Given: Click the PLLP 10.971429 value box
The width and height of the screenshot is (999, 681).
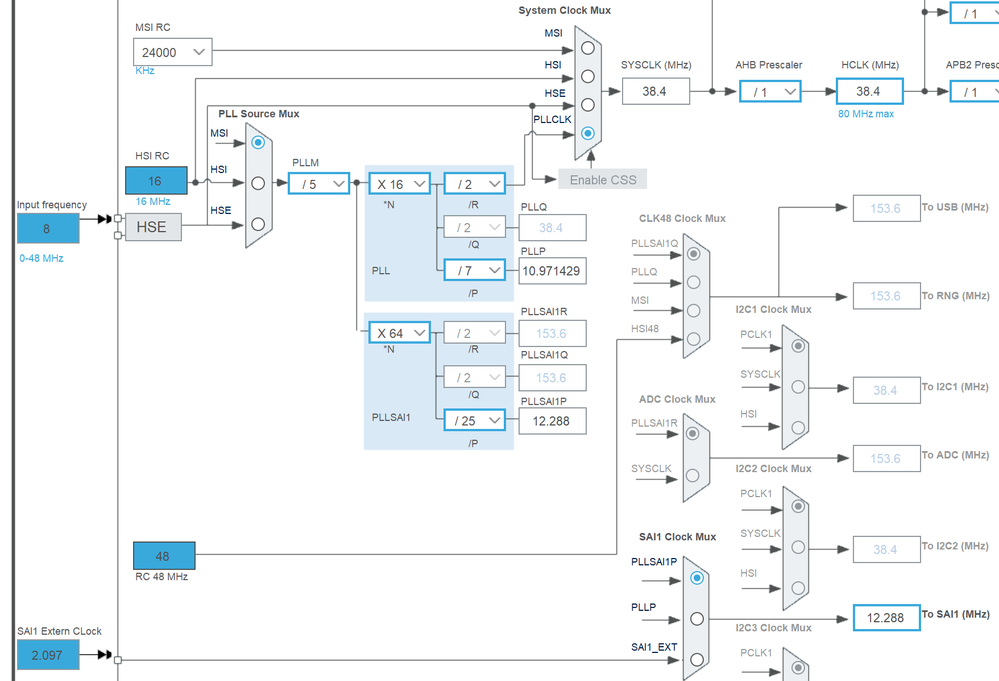Looking at the screenshot, I should [552, 271].
